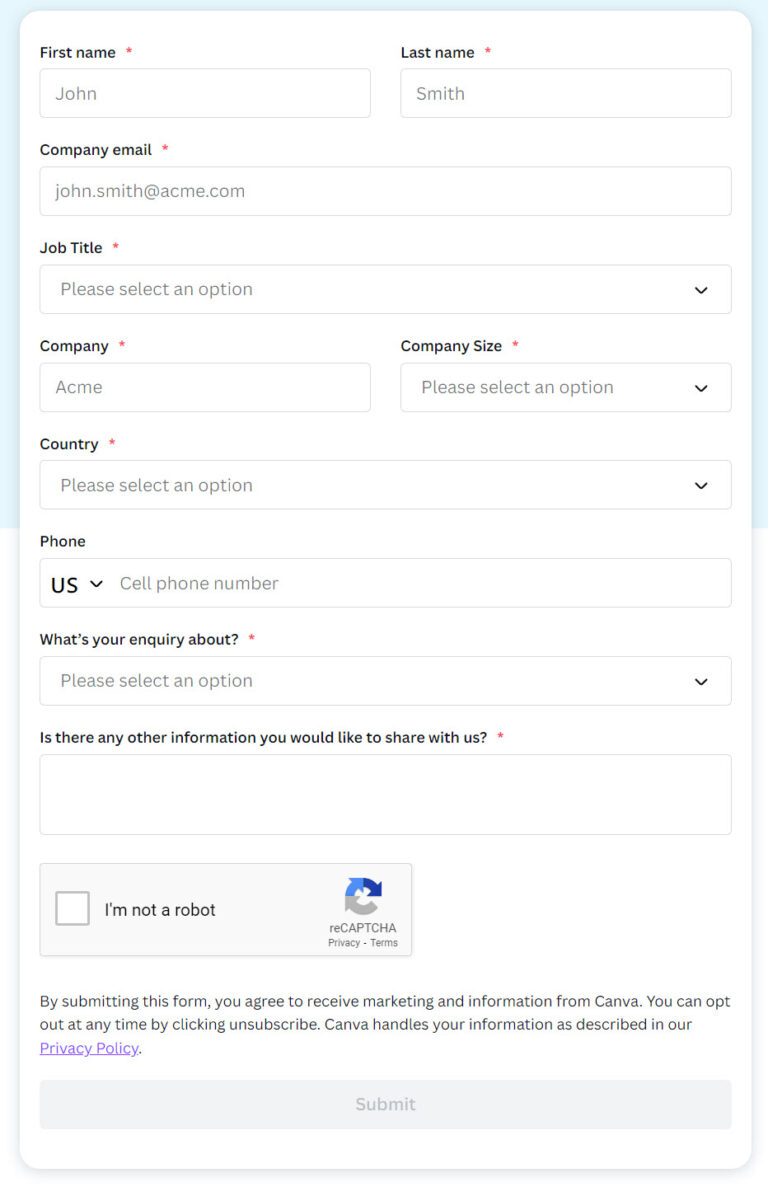
Task: Click the Company email field
Action: click(385, 191)
